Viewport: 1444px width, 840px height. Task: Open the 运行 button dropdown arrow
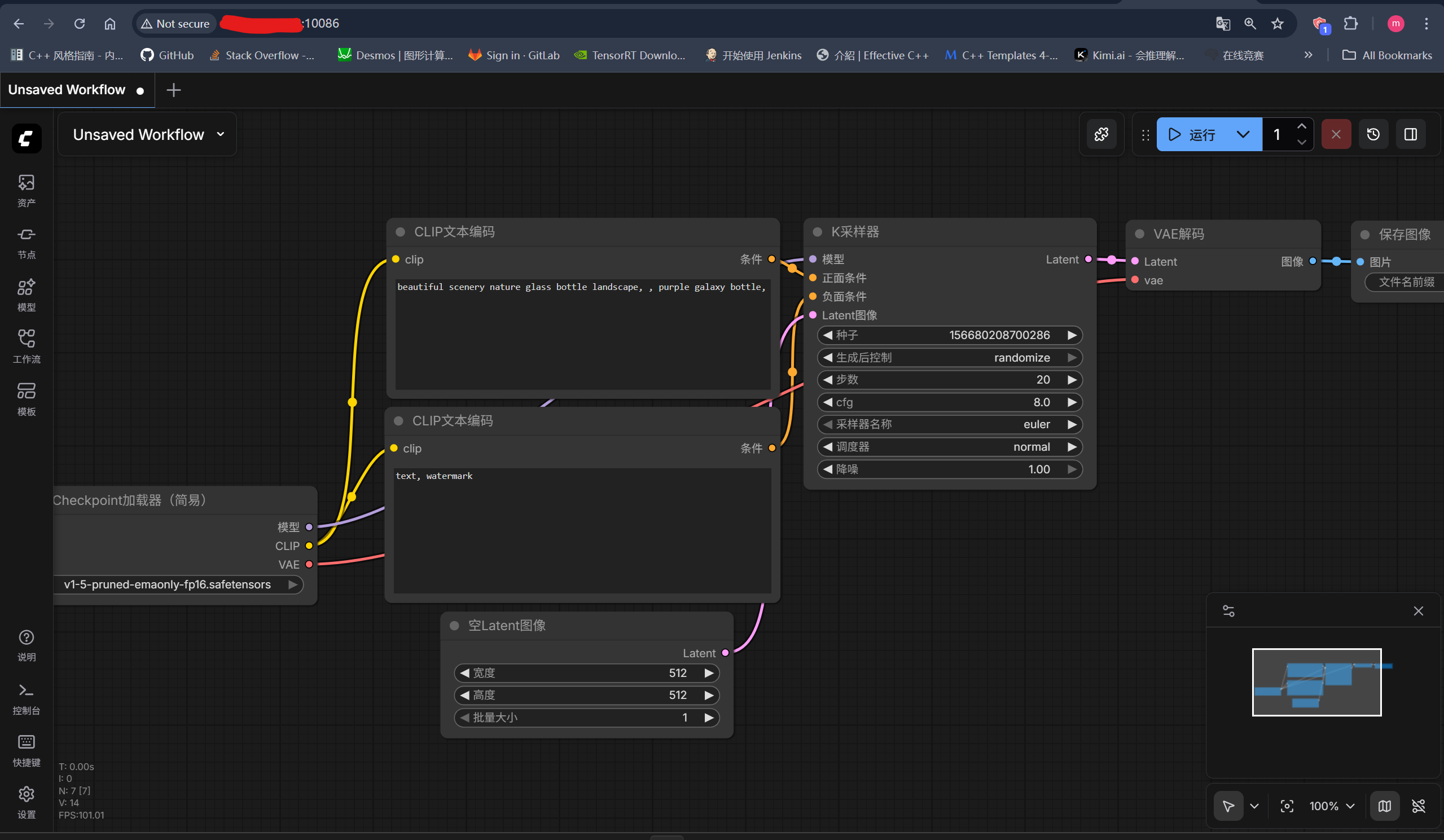tap(1243, 134)
